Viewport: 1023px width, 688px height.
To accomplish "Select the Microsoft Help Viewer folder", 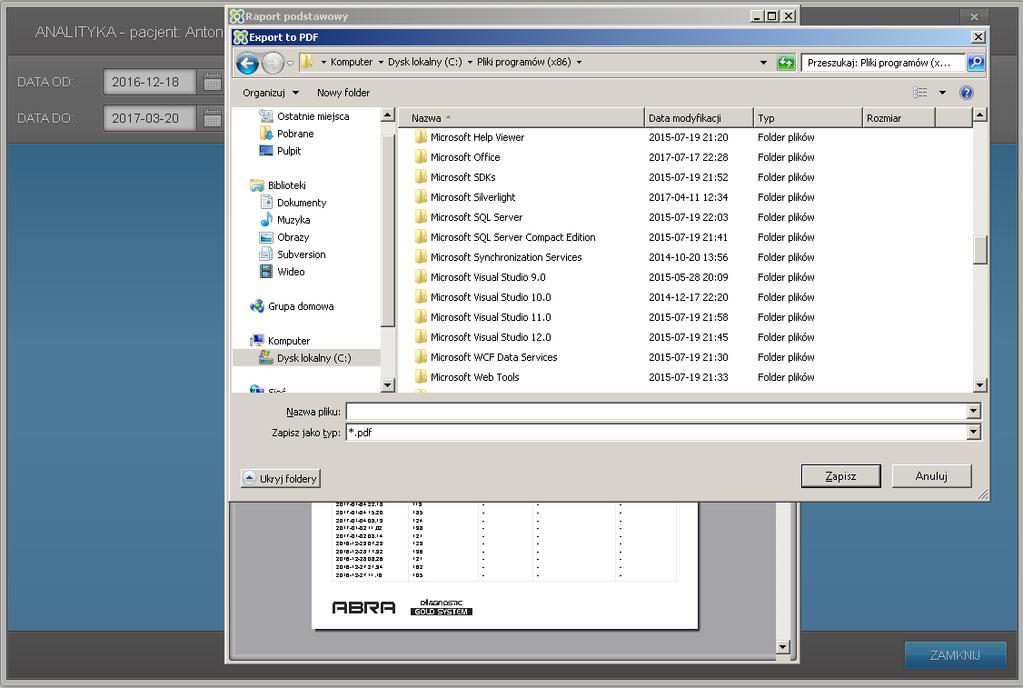I will click(x=477, y=138).
